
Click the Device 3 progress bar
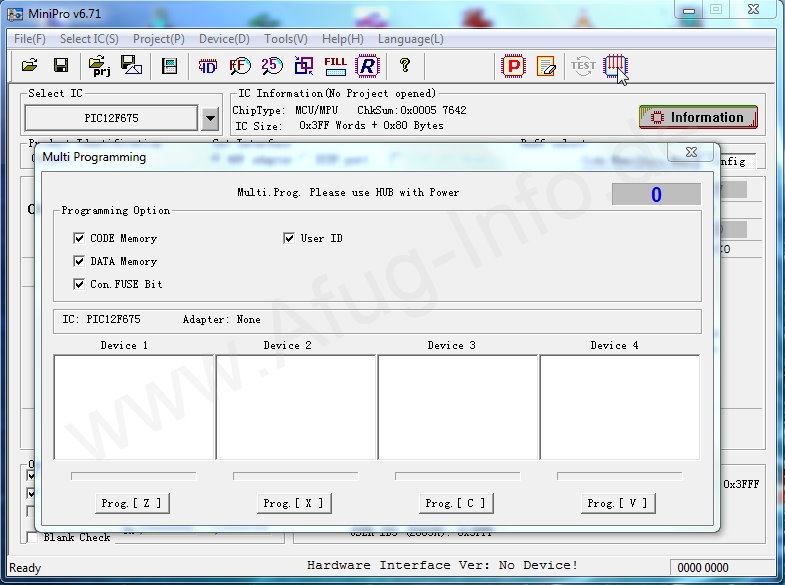click(x=458, y=476)
